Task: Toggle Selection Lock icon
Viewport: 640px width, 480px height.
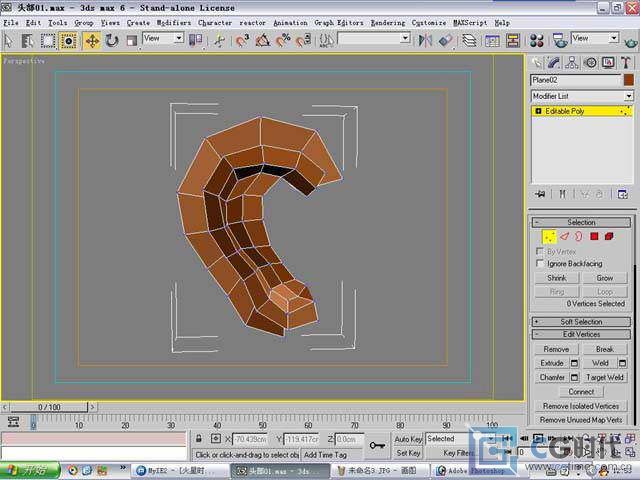Action: tap(199, 439)
